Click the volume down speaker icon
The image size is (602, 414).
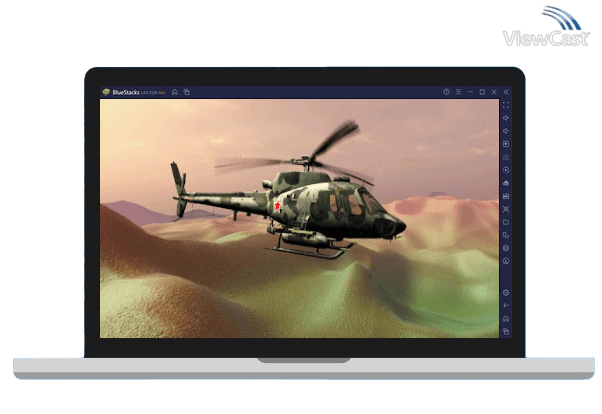click(x=506, y=131)
